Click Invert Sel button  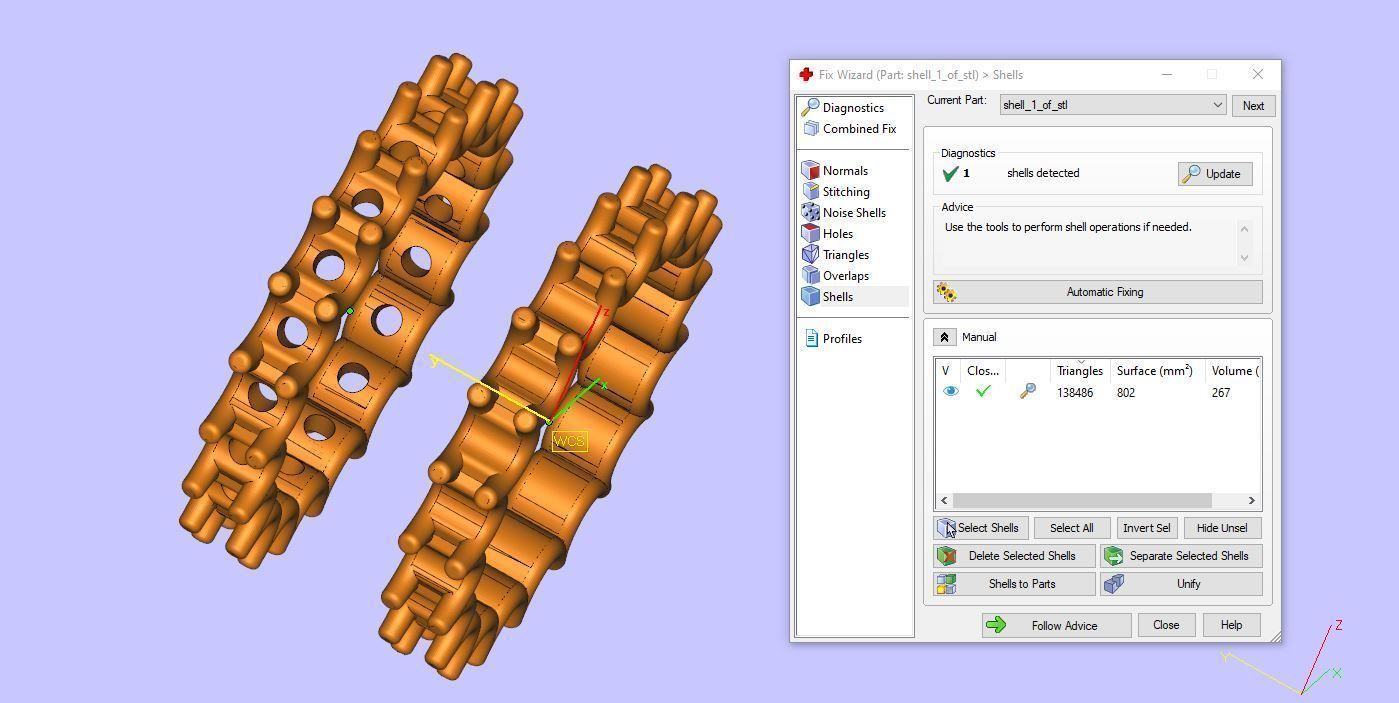point(1146,528)
